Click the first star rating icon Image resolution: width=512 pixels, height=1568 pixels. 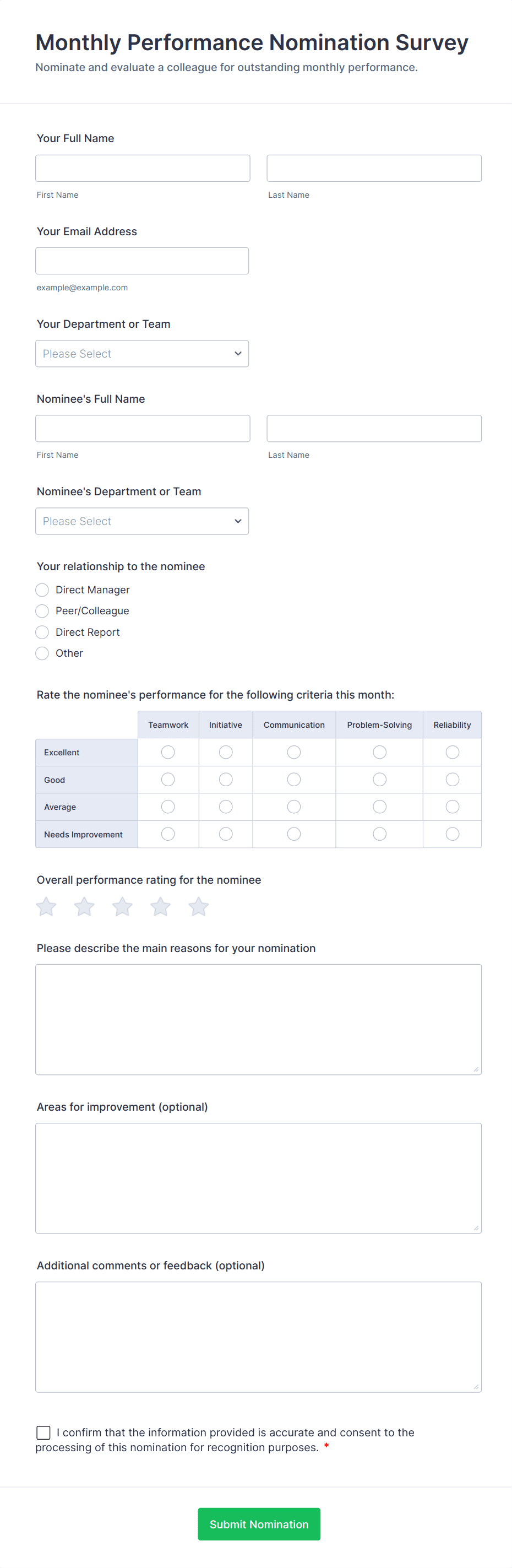46,906
